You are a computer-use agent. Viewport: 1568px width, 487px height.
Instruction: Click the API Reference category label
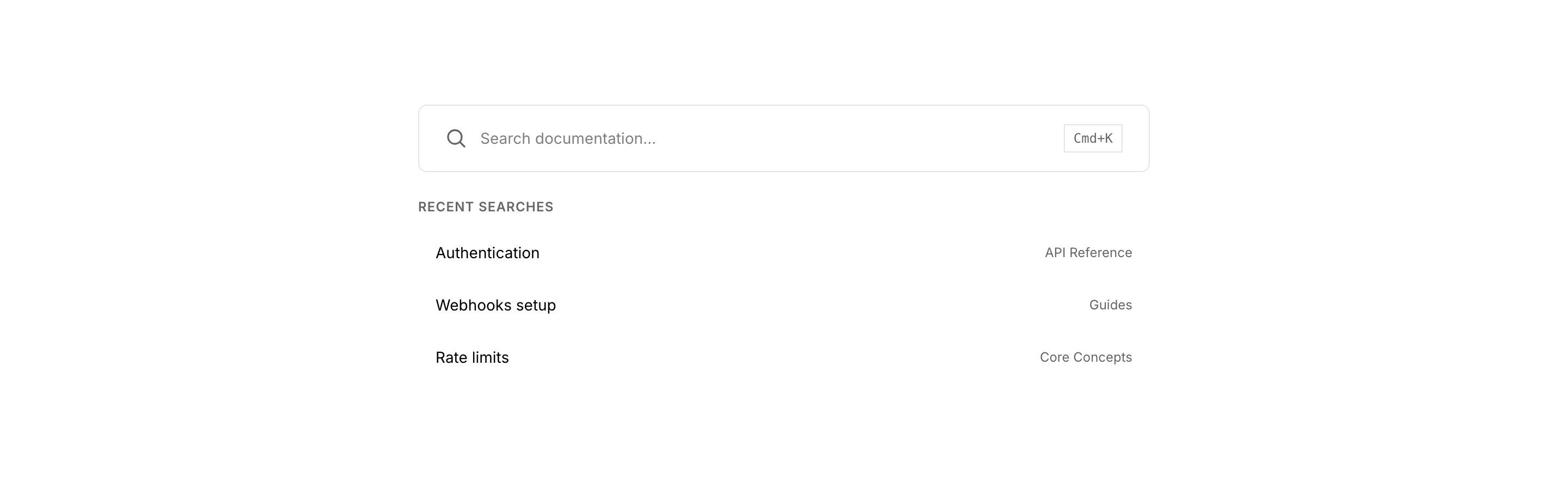point(1088,253)
